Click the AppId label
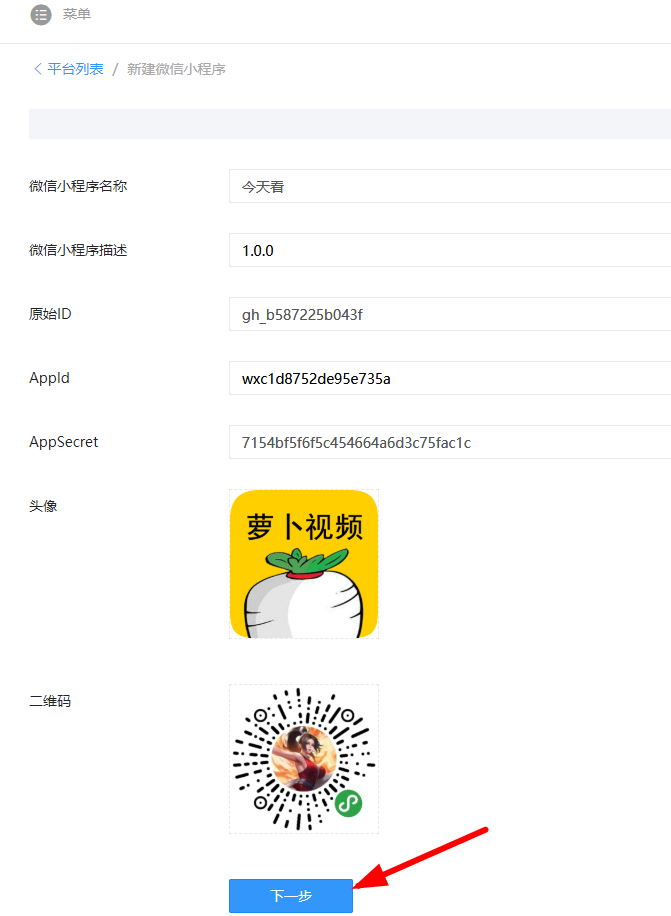The image size is (671, 916). [x=50, y=378]
